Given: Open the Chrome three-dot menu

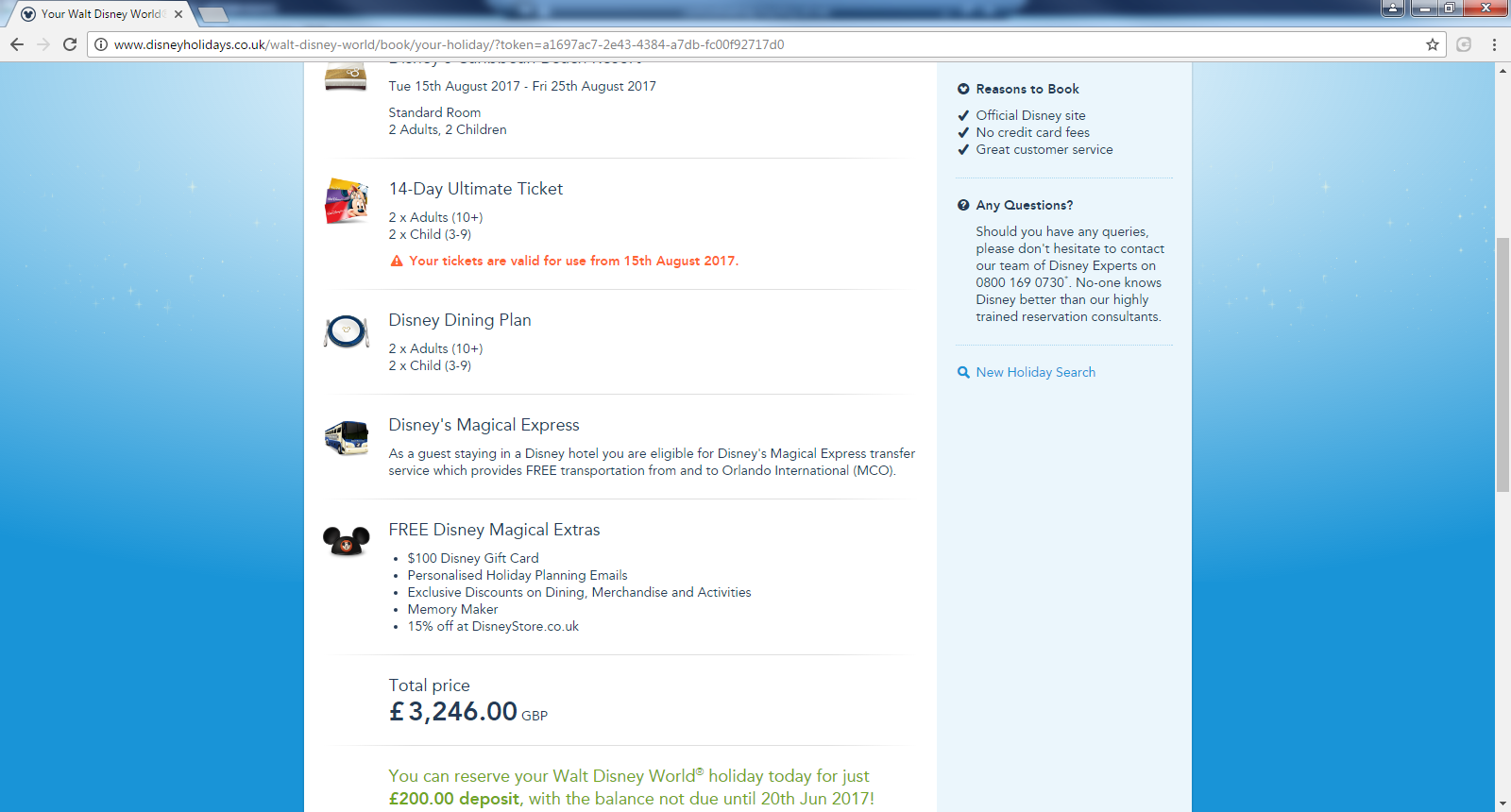Looking at the screenshot, I should point(1494,44).
